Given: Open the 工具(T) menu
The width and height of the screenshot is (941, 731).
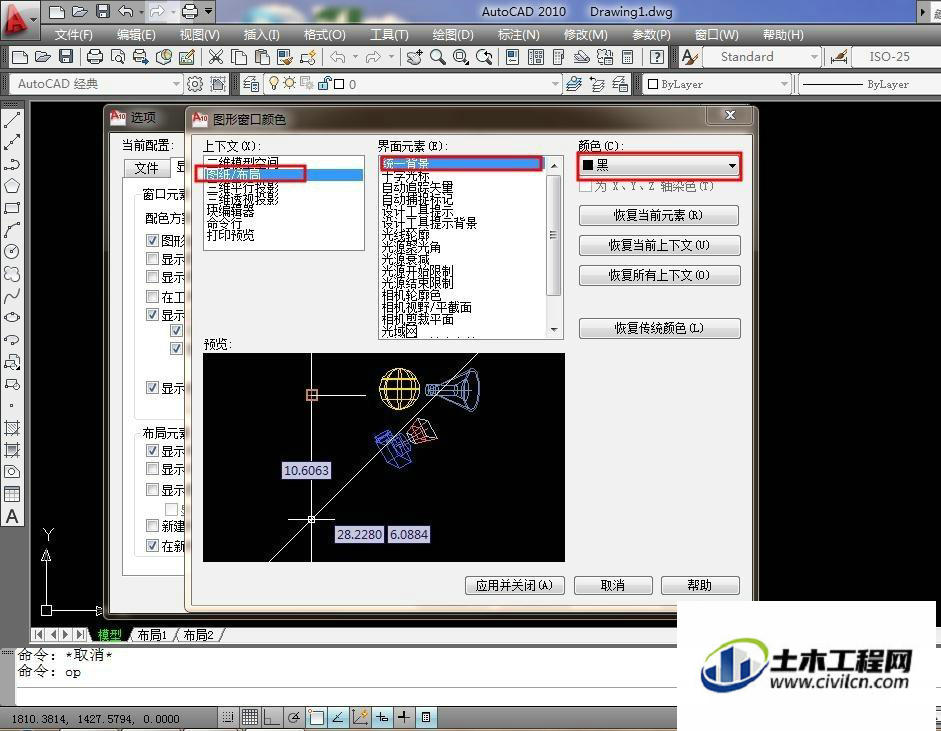Looking at the screenshot, I should coord(389,35).
